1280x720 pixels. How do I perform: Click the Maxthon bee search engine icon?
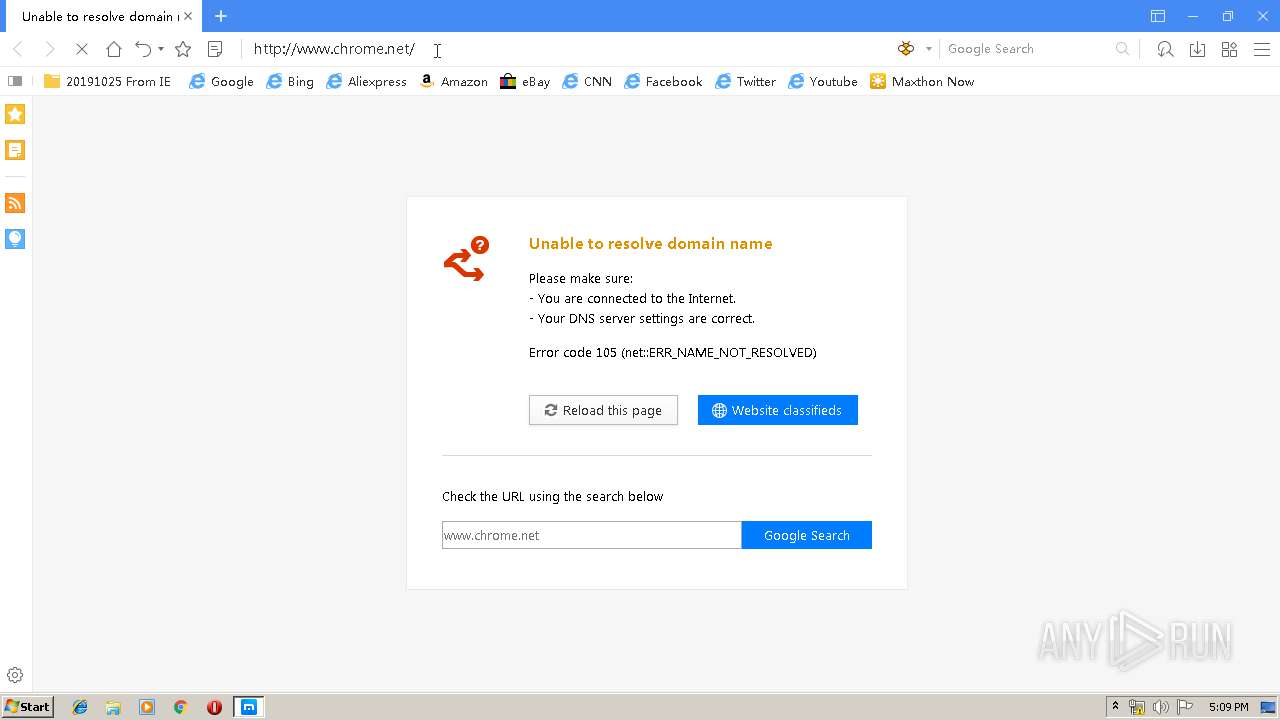906,49
